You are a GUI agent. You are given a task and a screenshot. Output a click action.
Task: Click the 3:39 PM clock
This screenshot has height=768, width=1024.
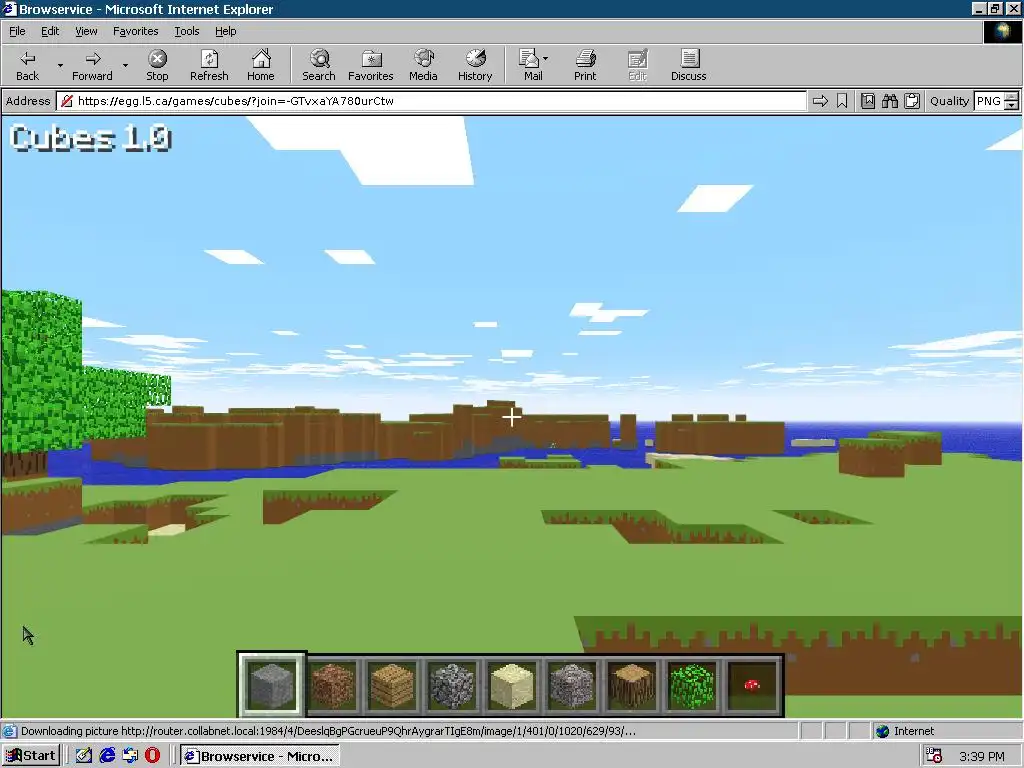[x=982, y=756]
